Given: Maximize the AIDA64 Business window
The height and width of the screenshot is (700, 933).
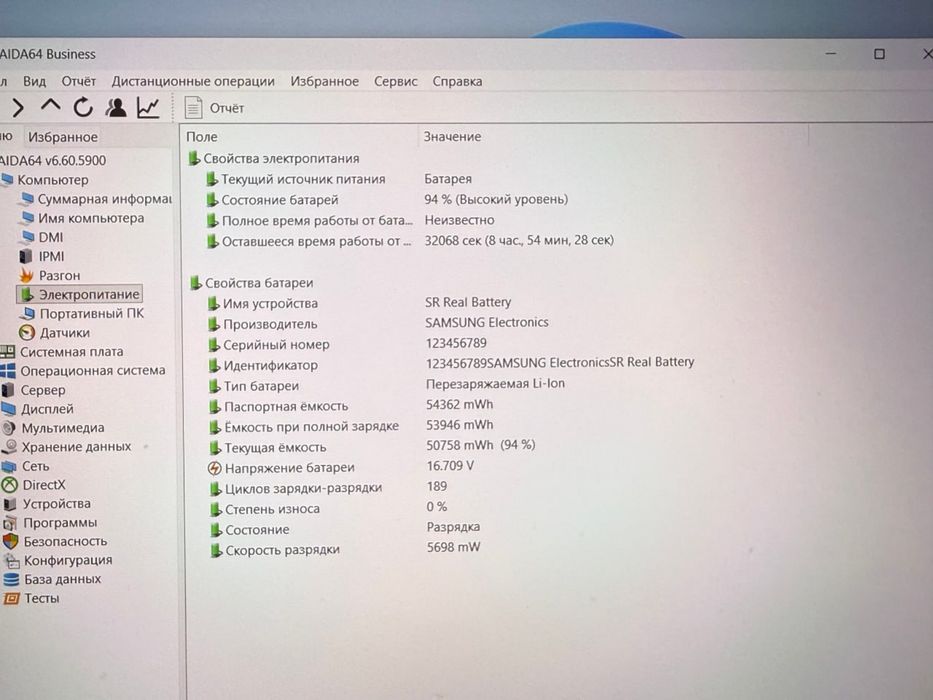Looking at the screenshot, I should pyautogui.click(x=879, y=54).
